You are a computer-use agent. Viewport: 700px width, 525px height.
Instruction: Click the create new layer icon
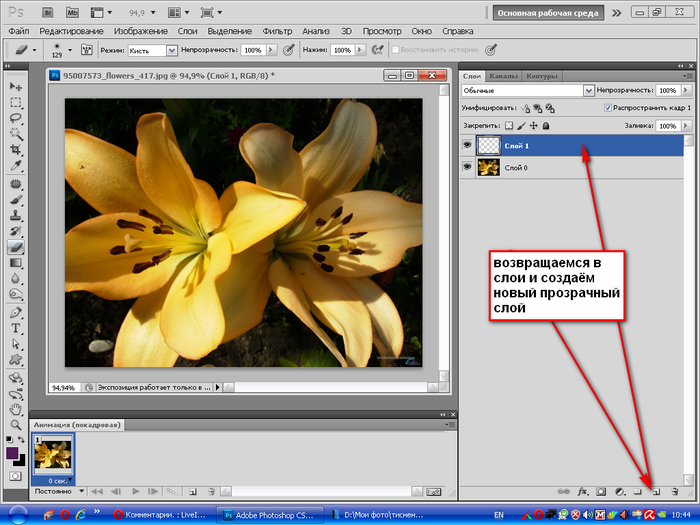(x=656, y=492)
